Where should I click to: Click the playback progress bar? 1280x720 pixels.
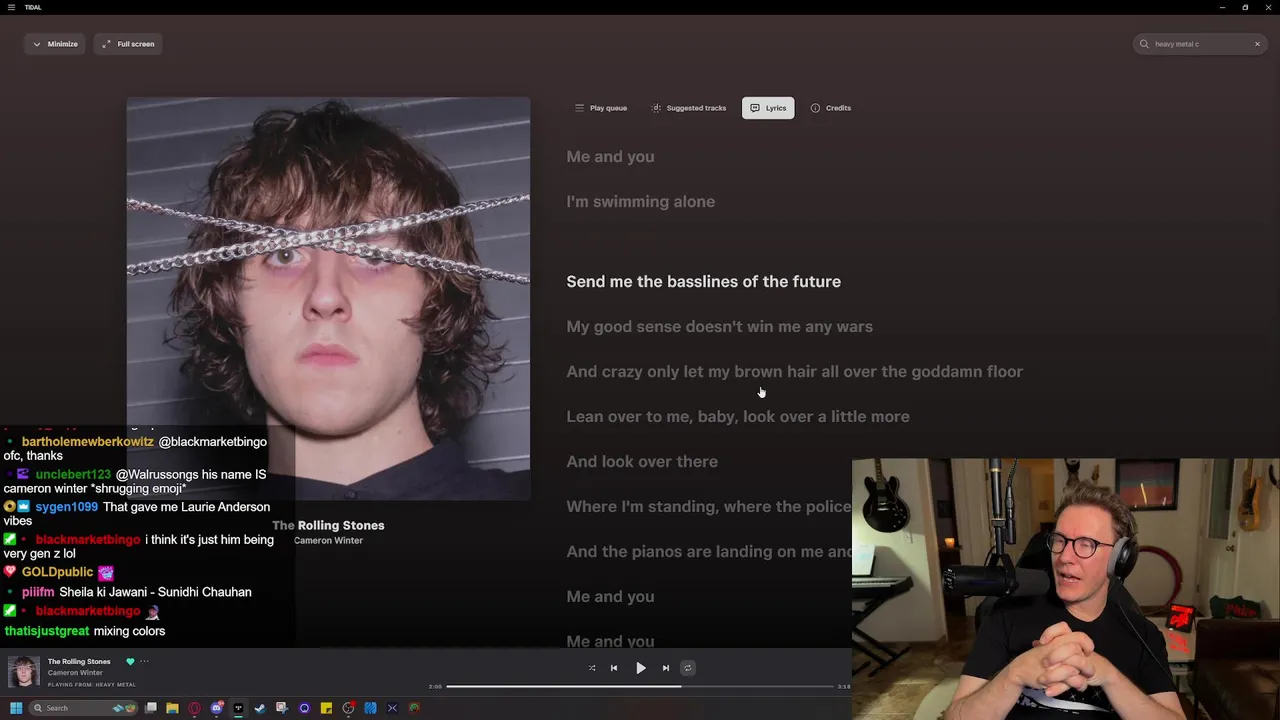(x=640, y=686)
